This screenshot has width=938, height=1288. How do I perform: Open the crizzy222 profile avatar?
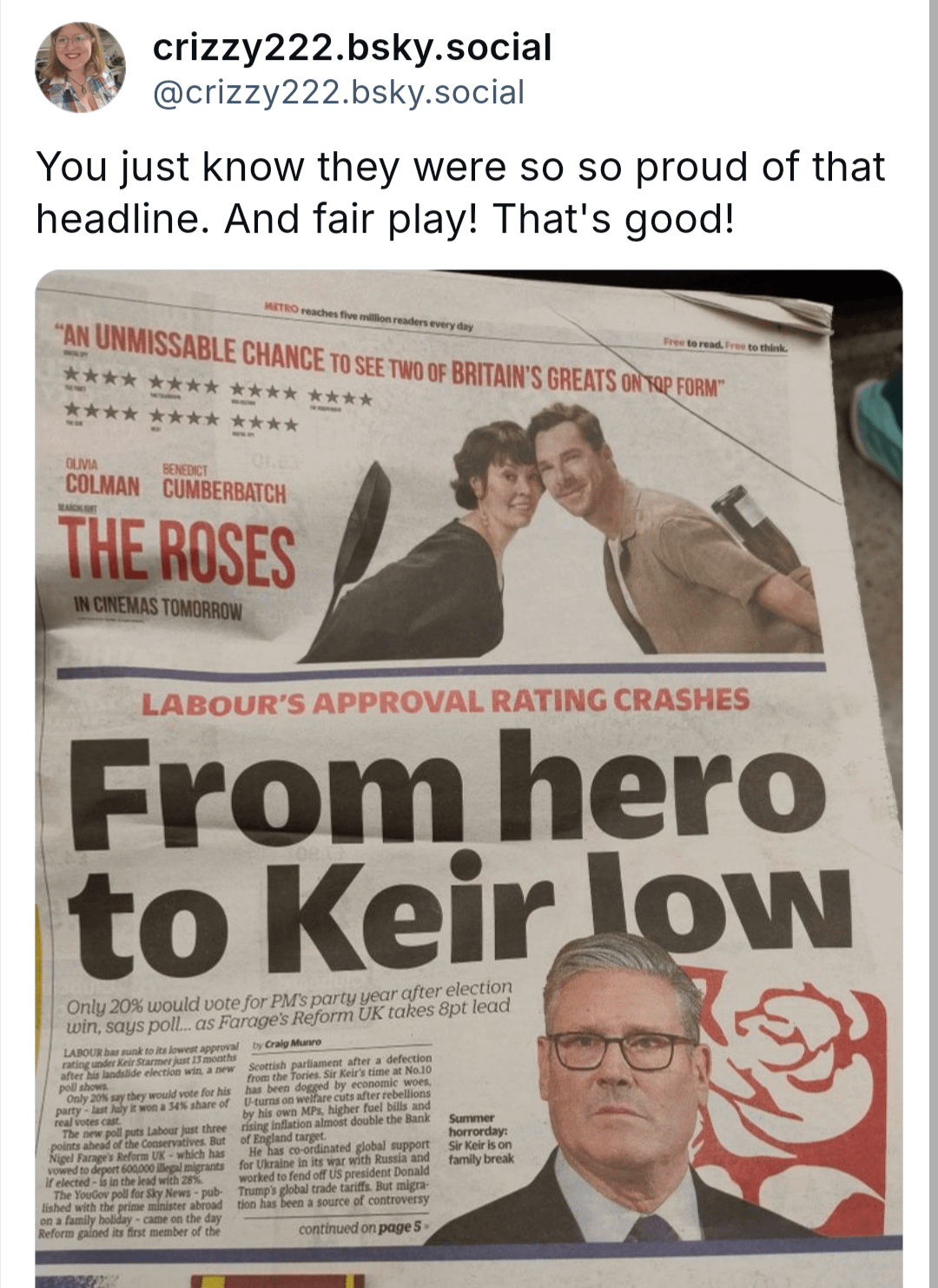tap(80, 68)
